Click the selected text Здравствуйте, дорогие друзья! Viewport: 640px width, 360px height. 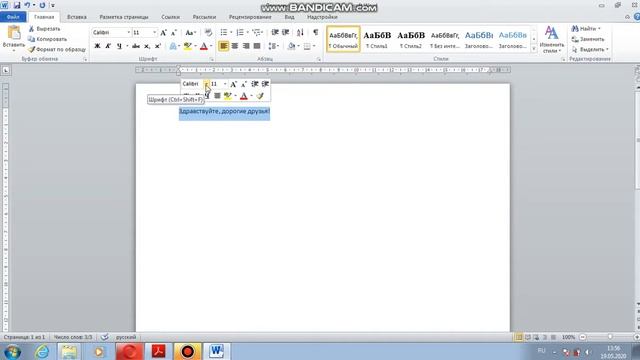(224, 111)
